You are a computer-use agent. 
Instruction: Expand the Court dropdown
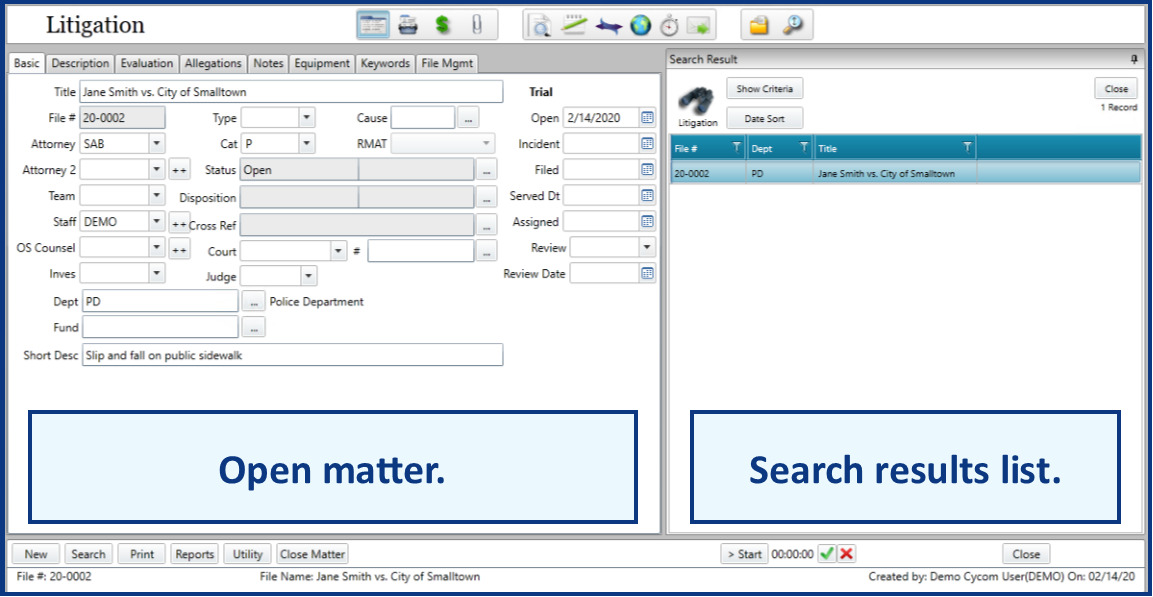click(x=338, y=251)
